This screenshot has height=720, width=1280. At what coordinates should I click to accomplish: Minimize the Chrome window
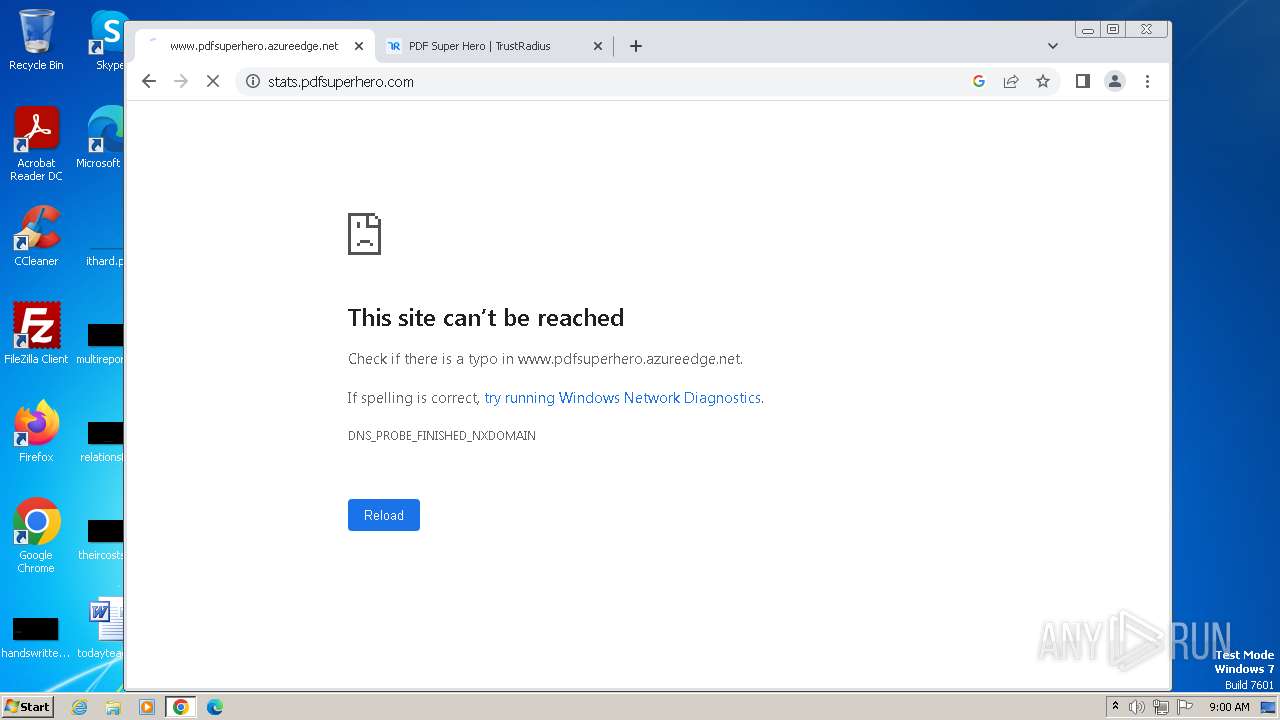[1088, 30]
